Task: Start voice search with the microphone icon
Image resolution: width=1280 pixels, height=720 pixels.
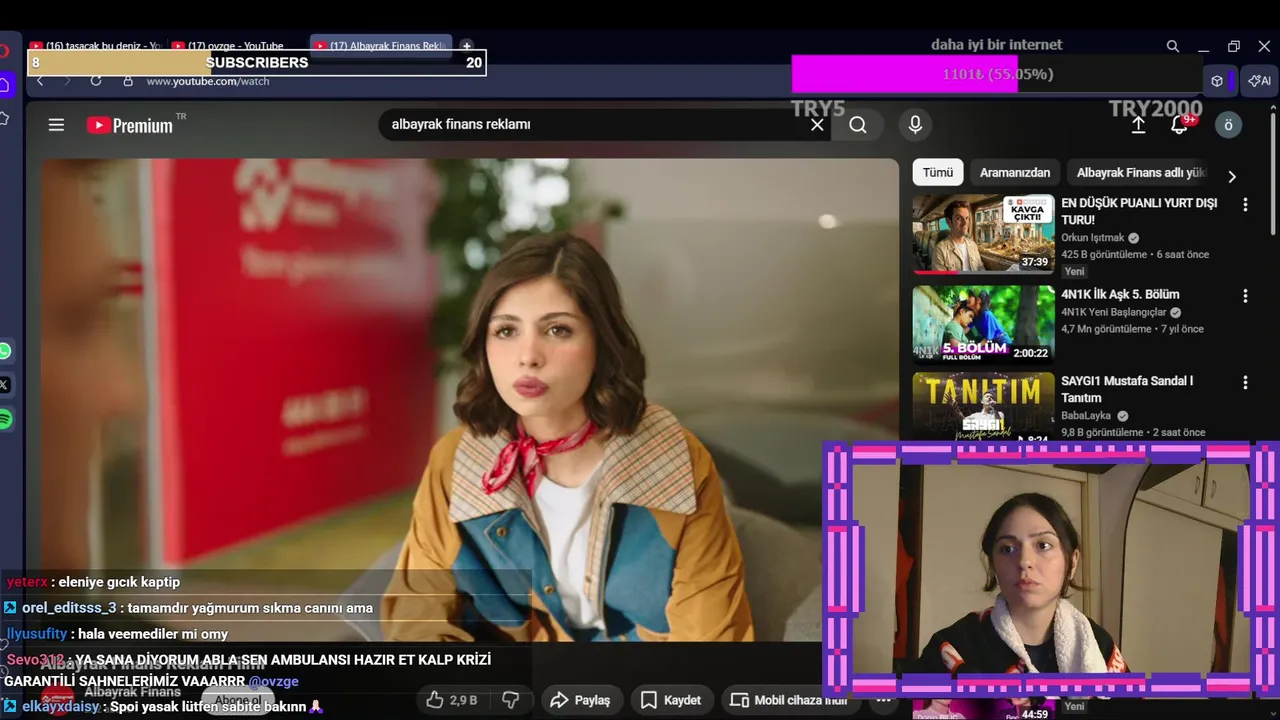Action: click(914, 125)
